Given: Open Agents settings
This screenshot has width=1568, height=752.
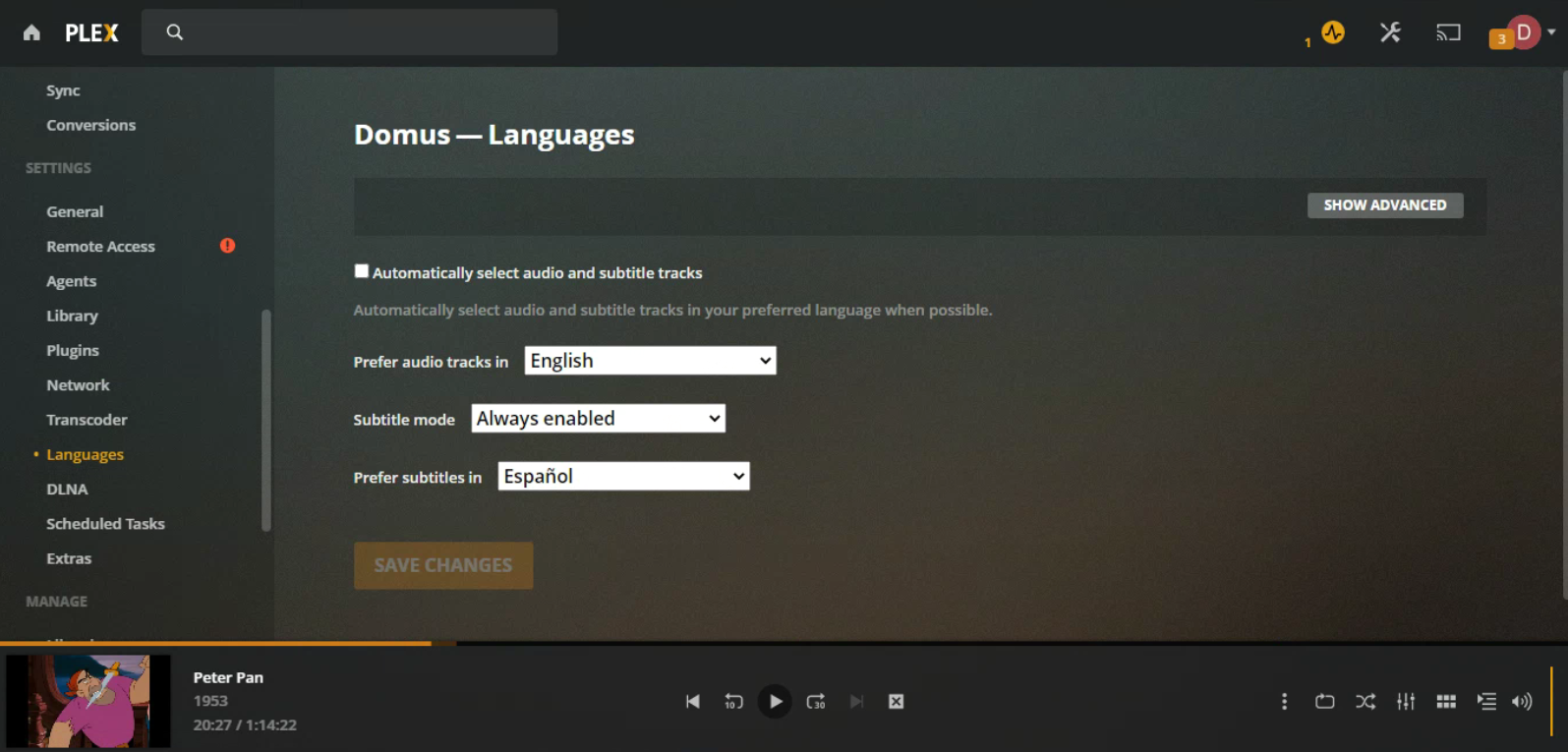Looking at the screenshot, I should 72,281.
